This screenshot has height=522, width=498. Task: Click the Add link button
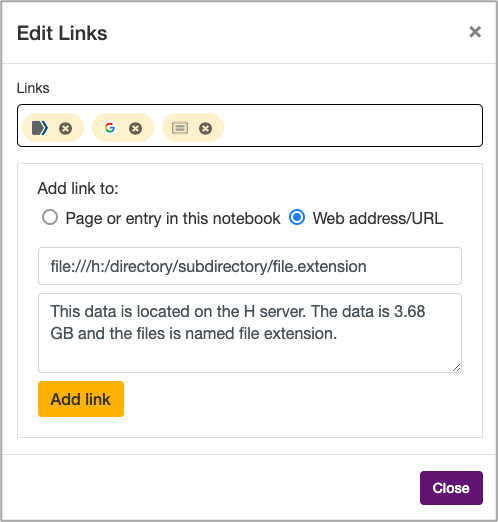tap(81, 399)
